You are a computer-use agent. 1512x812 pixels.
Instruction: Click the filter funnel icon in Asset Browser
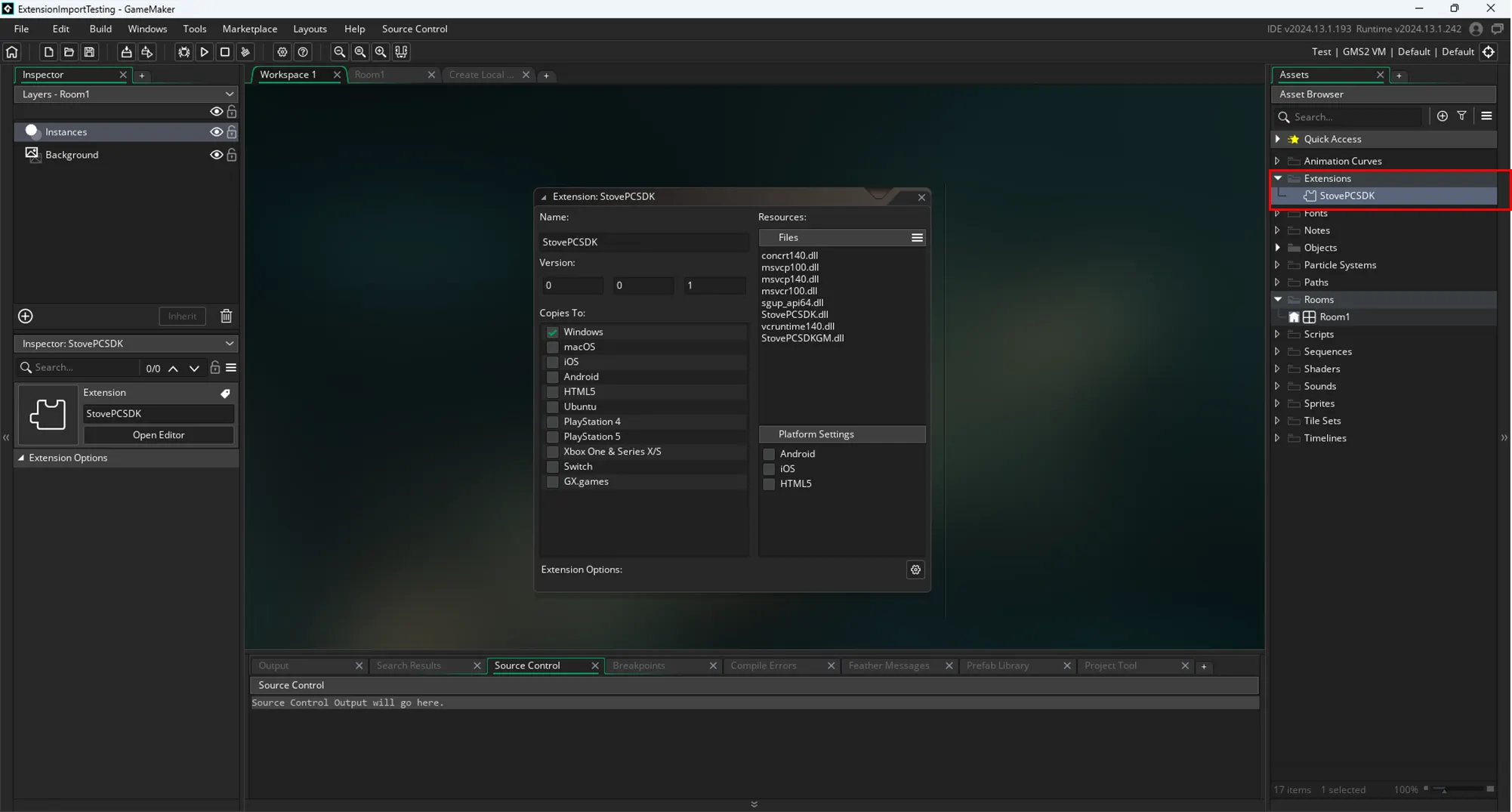[1462, 116]
